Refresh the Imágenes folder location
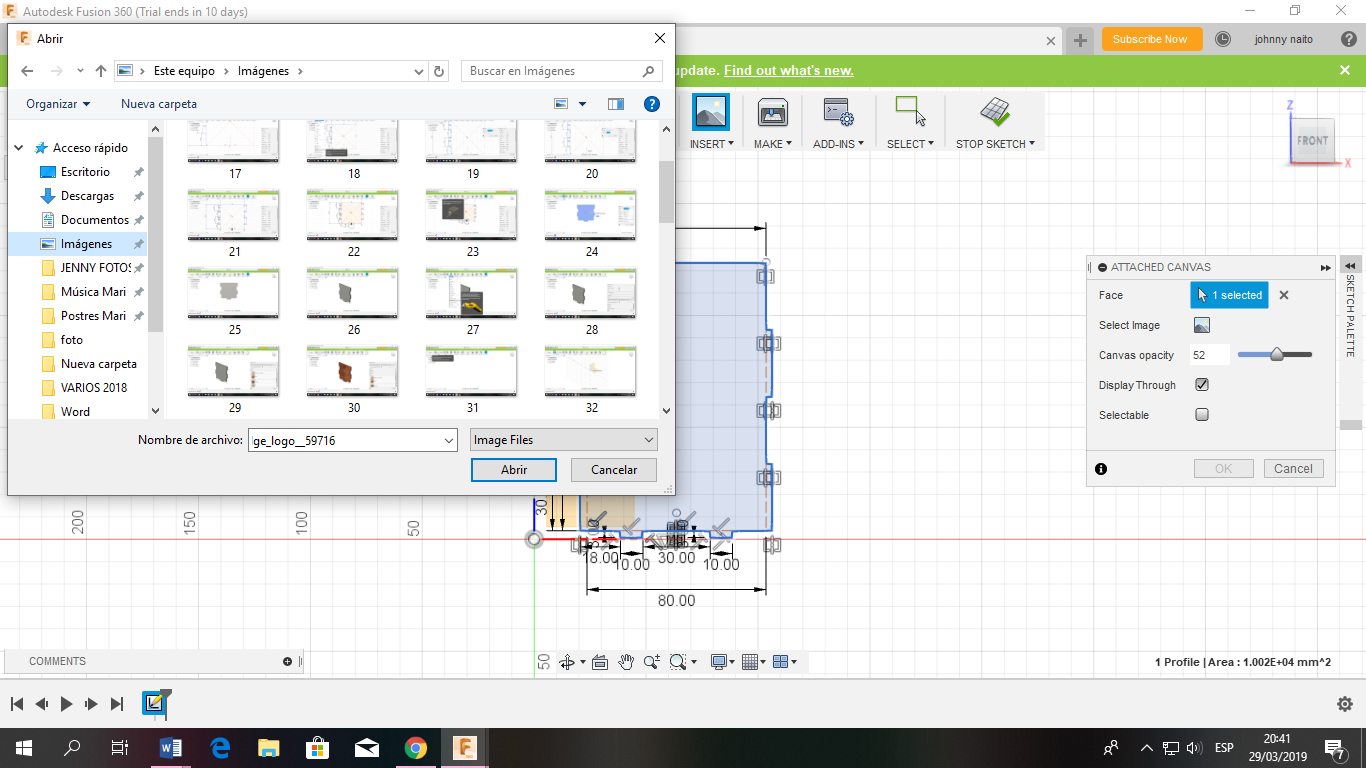Screen dimensions: 1366x768 [x=439, y=71]
